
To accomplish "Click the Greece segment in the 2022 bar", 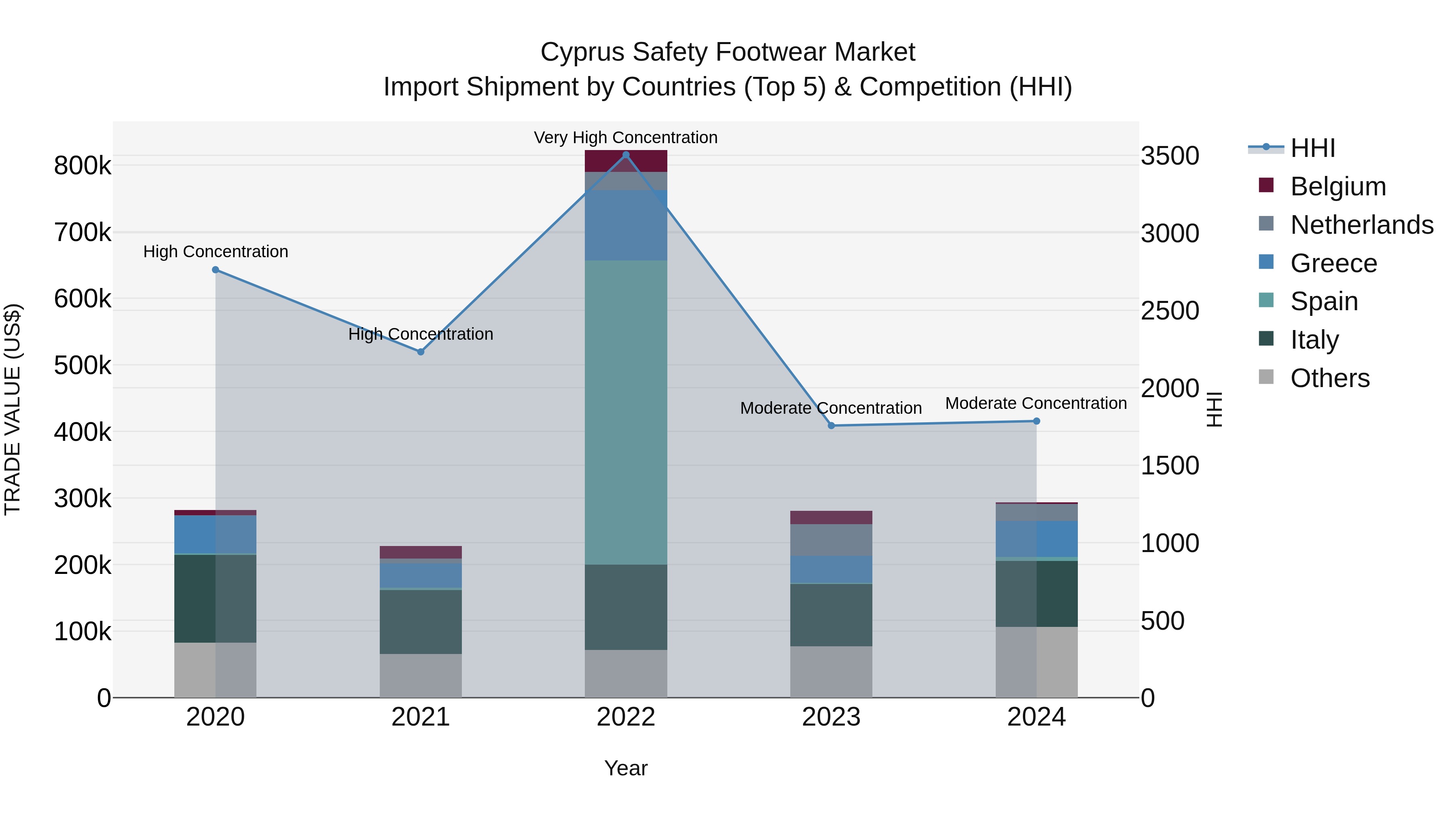I will tap(626, 226).
